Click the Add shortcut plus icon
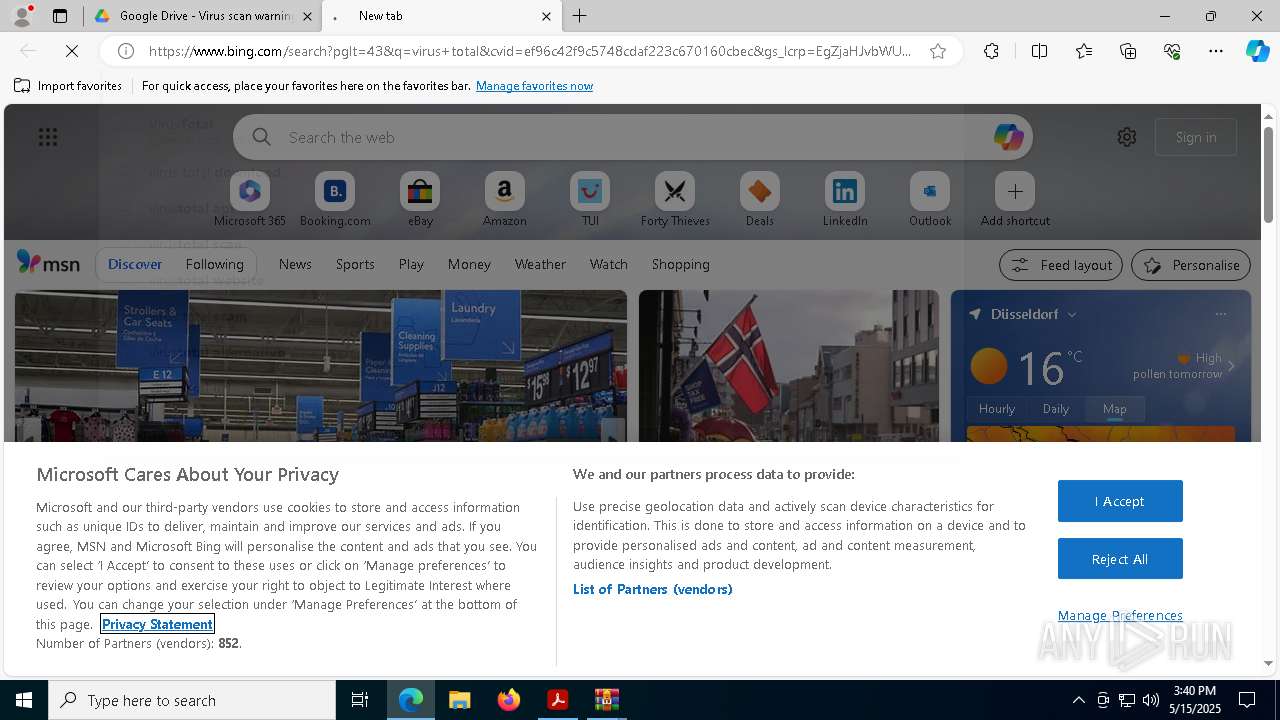Screen dimensions: 1280x720 1015,190
